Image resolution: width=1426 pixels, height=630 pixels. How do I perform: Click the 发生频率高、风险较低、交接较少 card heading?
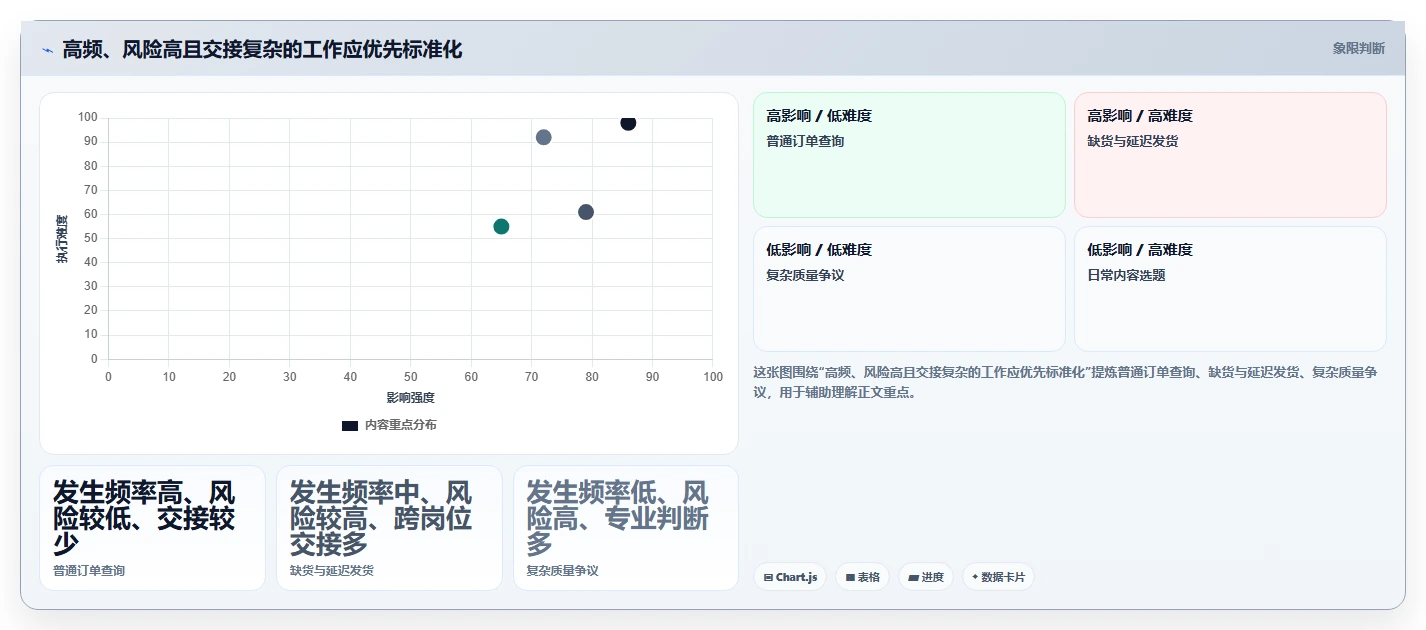[144, 518]
